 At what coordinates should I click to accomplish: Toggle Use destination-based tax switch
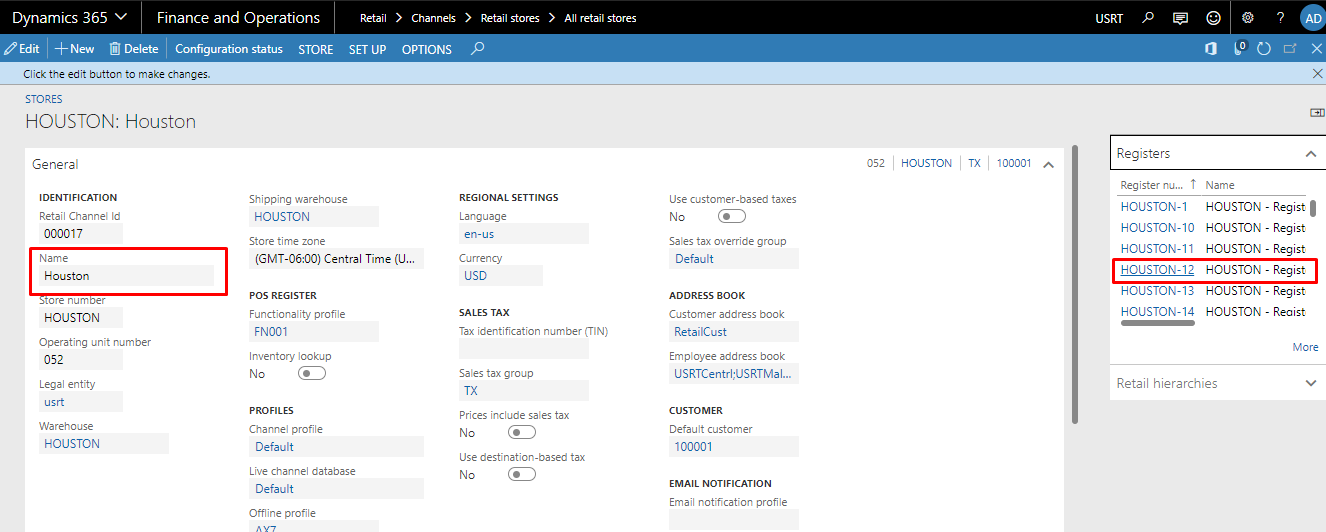point(522,474)
